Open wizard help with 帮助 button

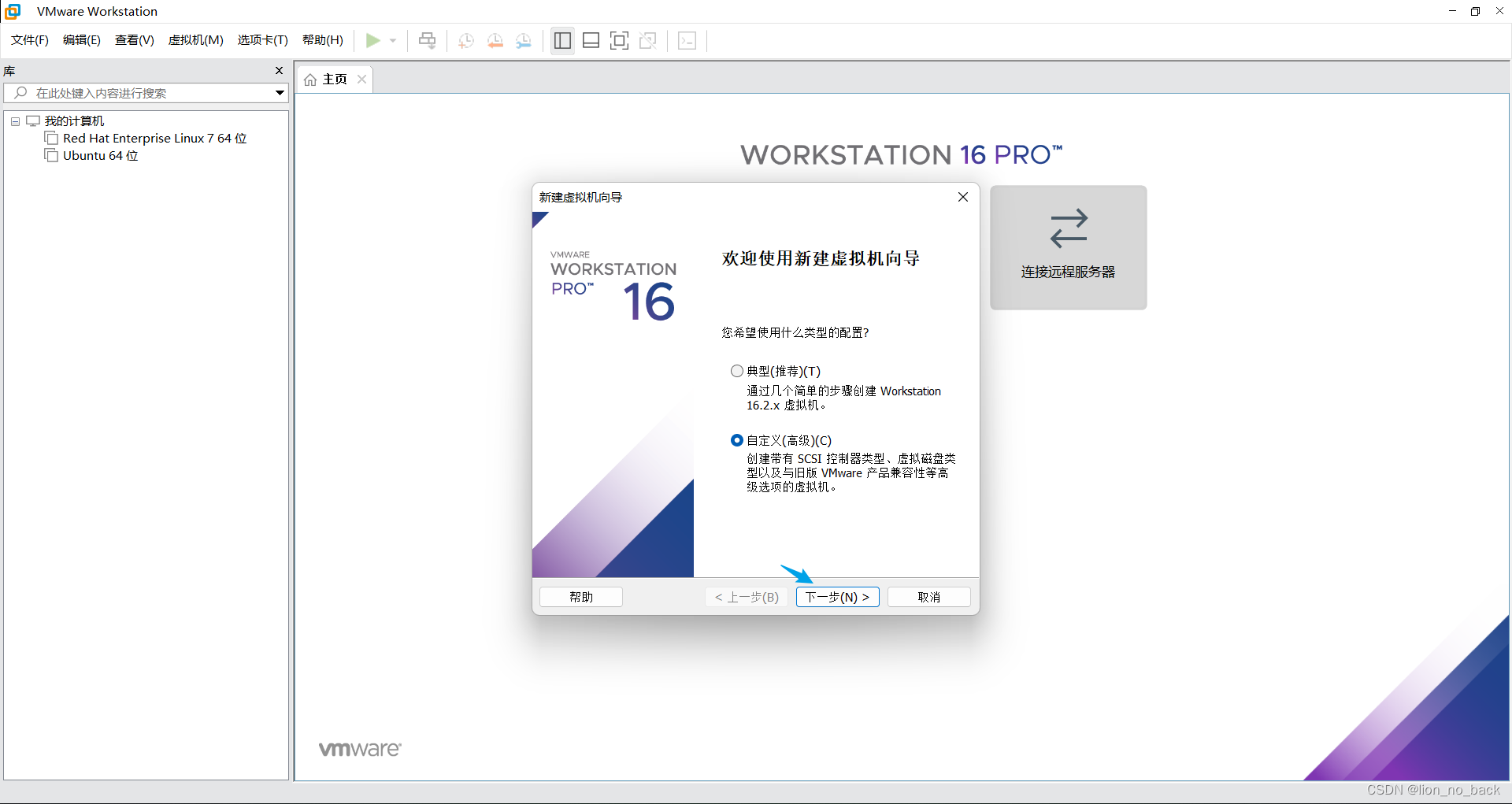(580, 597)
